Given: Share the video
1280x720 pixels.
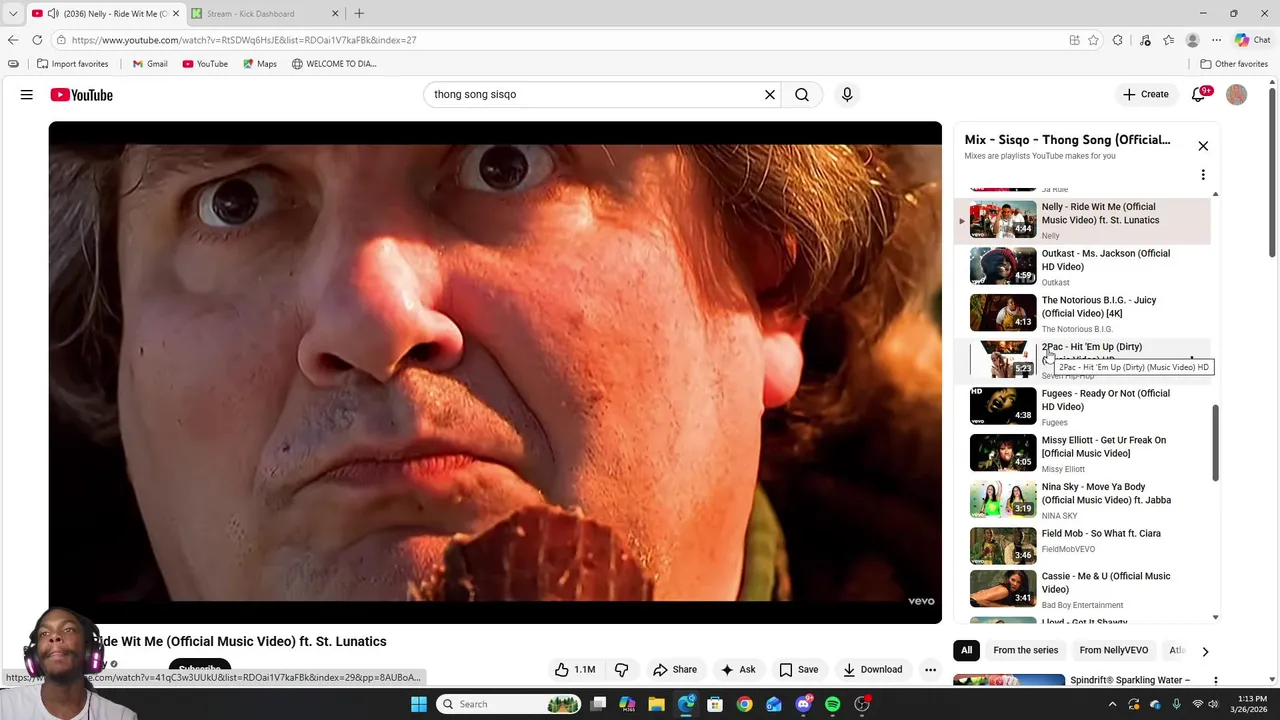Looking at the screenshot, I should click(674, 670).
